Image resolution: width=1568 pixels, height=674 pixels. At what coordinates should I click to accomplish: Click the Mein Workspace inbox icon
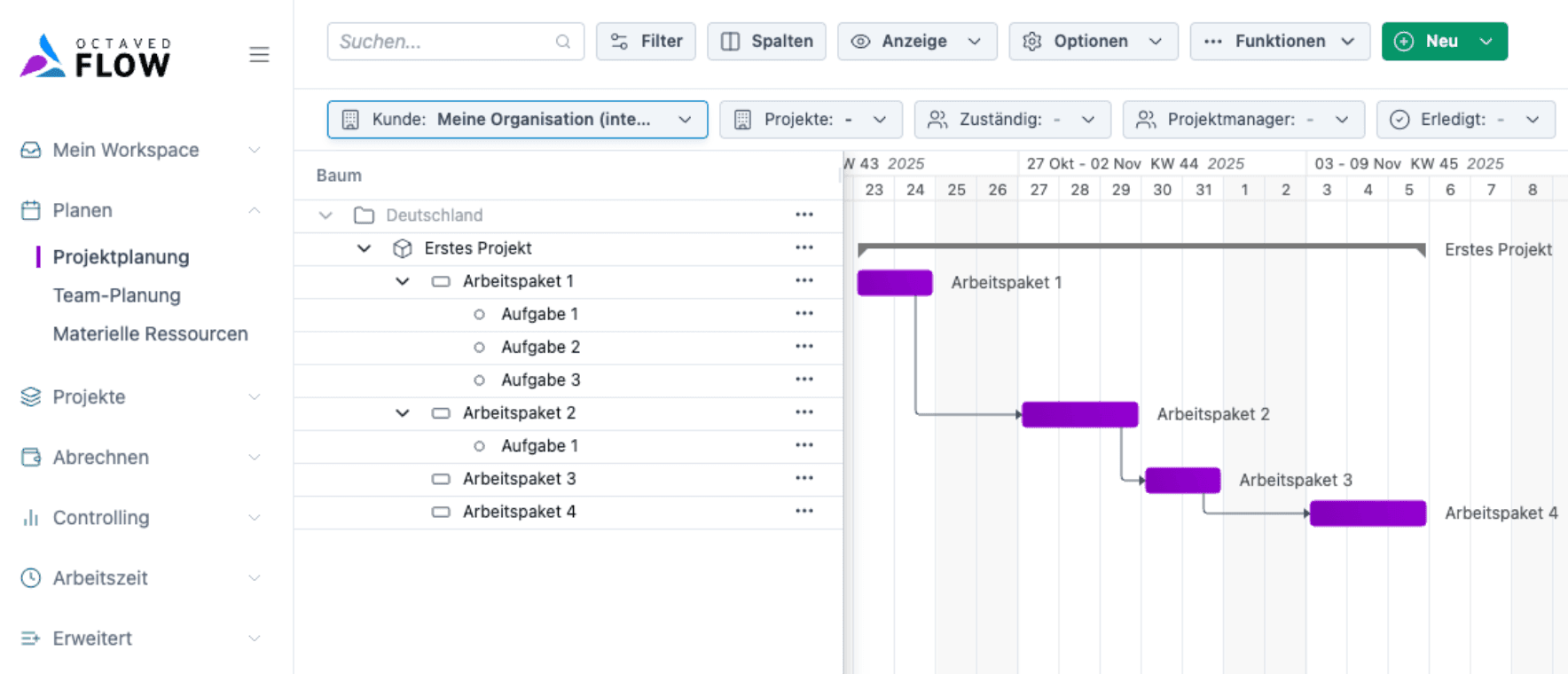click(x=31, y=150)
